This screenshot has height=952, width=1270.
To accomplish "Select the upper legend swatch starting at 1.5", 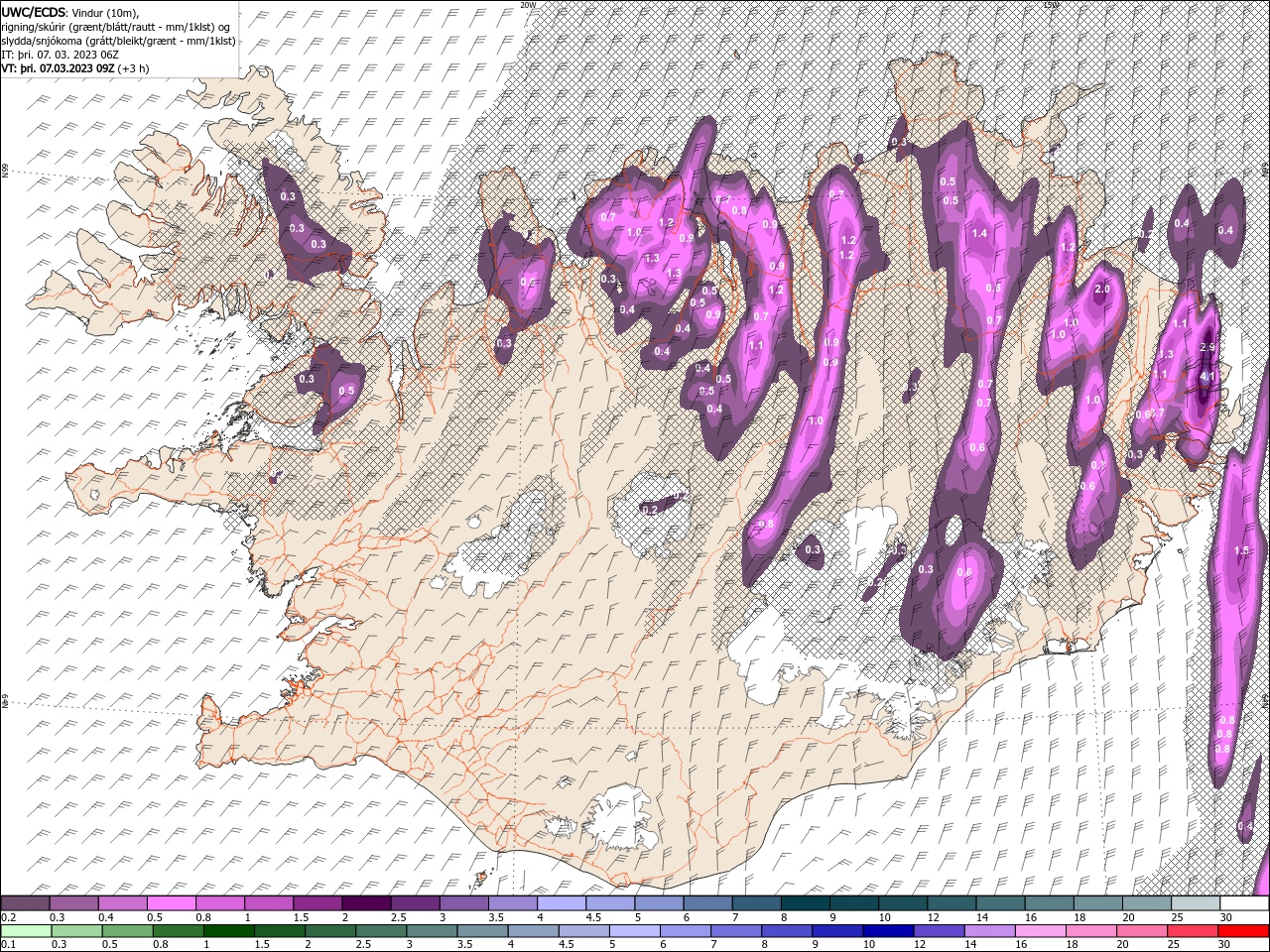I will (317, 903).
